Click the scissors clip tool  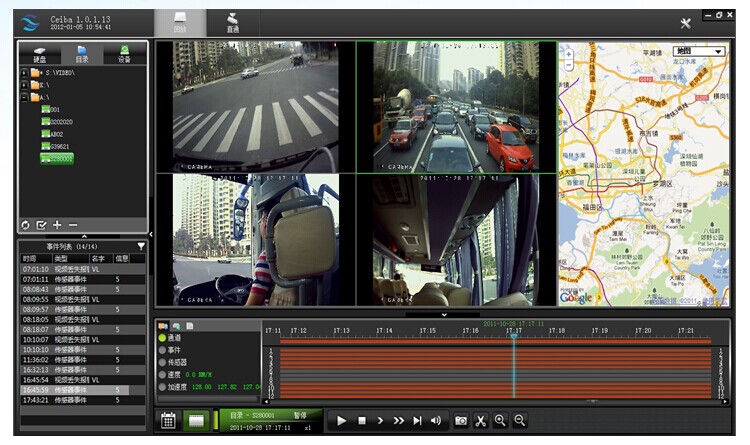(480, 421)
